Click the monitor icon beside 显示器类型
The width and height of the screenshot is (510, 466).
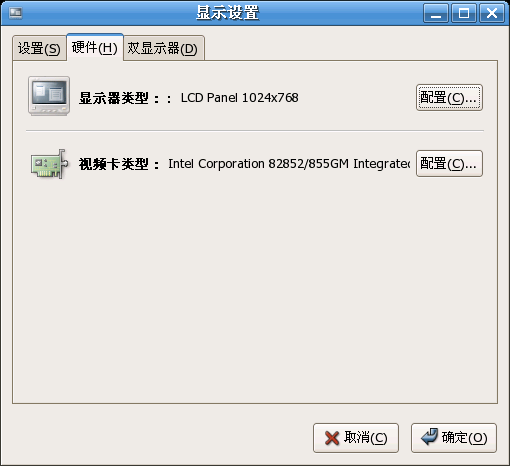pyautogui.click(x=49, y=96)
